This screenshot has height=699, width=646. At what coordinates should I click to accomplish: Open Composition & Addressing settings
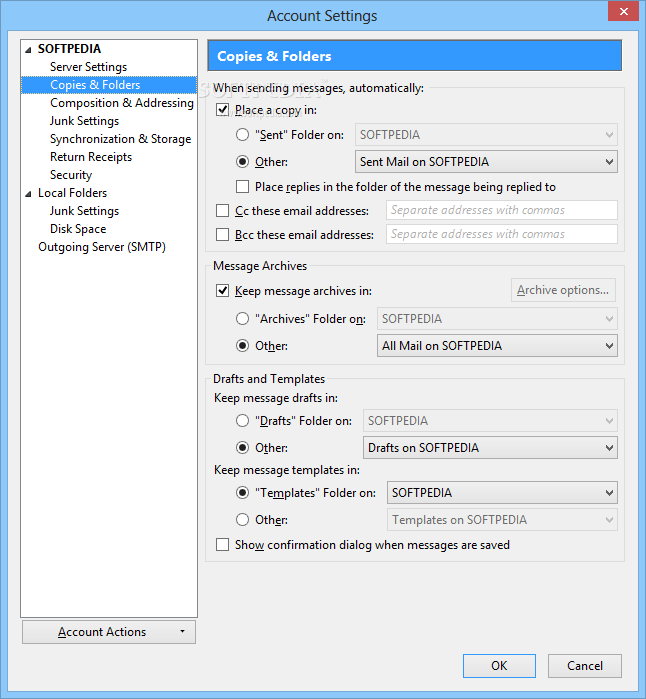pyautogui.click(x=122, y=103)
